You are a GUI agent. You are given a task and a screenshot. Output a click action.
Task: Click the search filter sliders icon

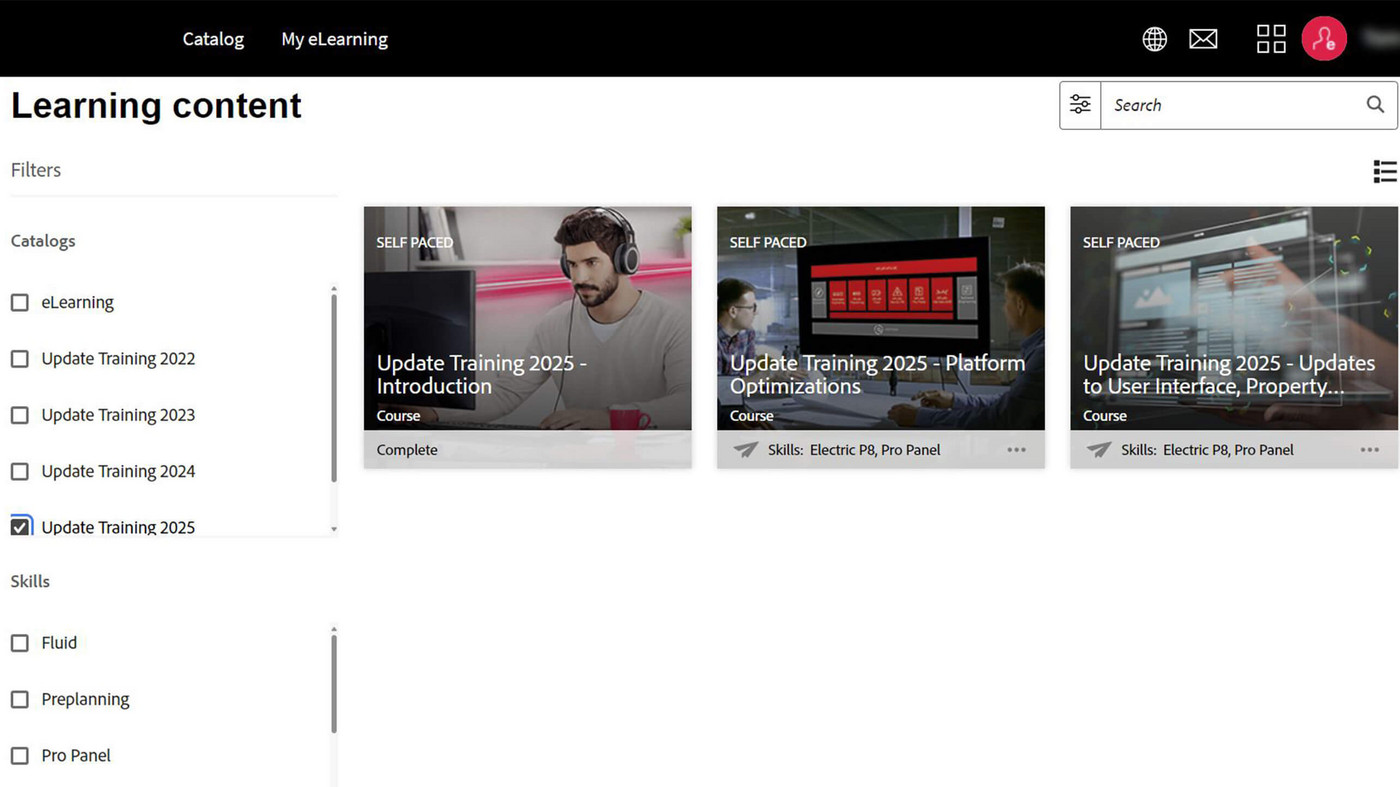(x=1080, y=105)
